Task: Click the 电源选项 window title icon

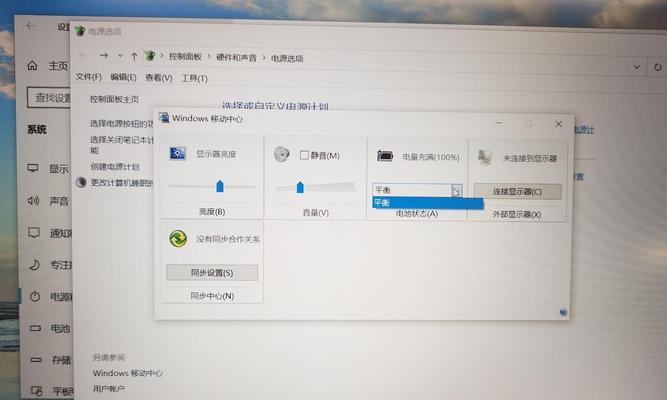Action: pos(80,31)
